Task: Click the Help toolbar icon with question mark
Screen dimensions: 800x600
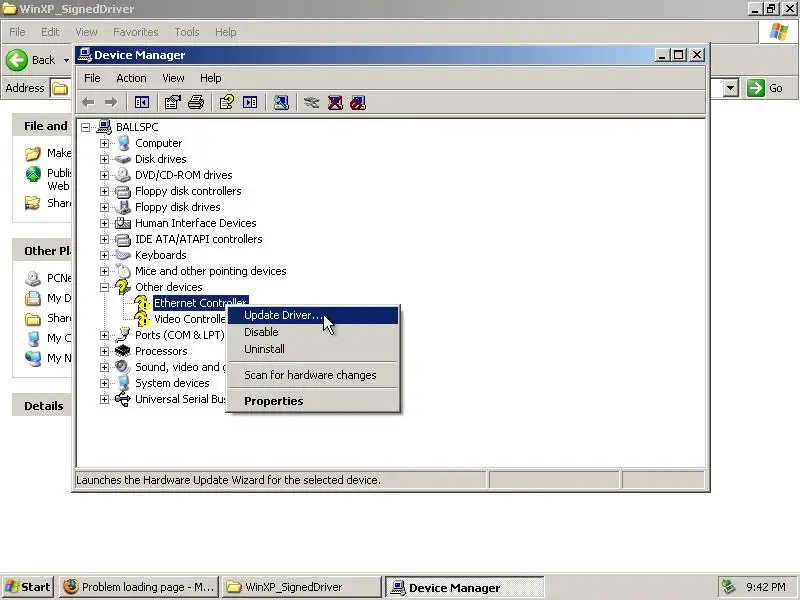Action: click(x=227, y=103)
